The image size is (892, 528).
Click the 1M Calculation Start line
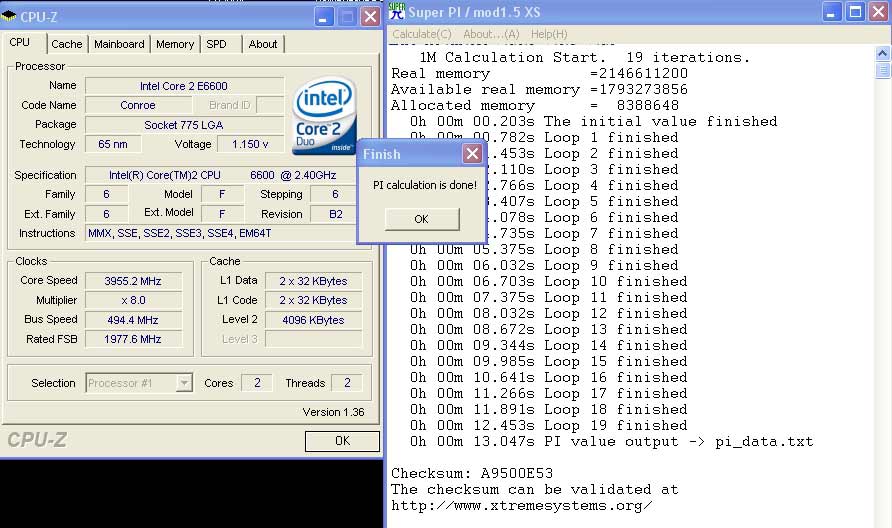(585, 57)
